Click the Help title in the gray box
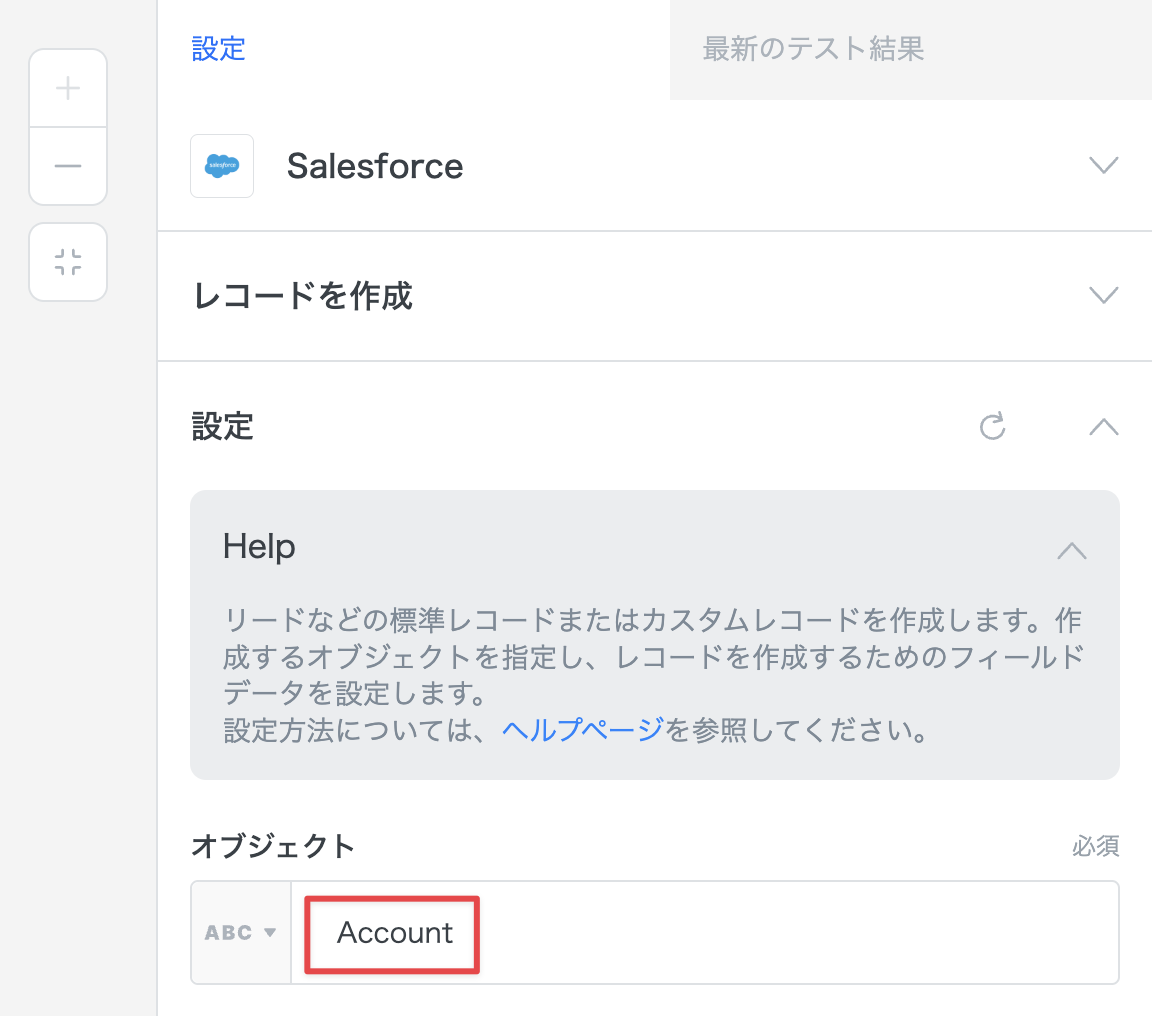The height and width of the screenshot is (1016, 1152). 259,547
